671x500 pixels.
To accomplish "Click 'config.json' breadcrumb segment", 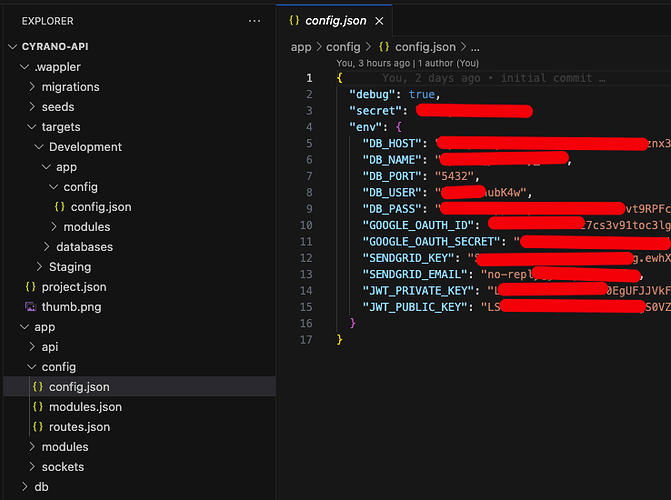I will tap(425, 47).
